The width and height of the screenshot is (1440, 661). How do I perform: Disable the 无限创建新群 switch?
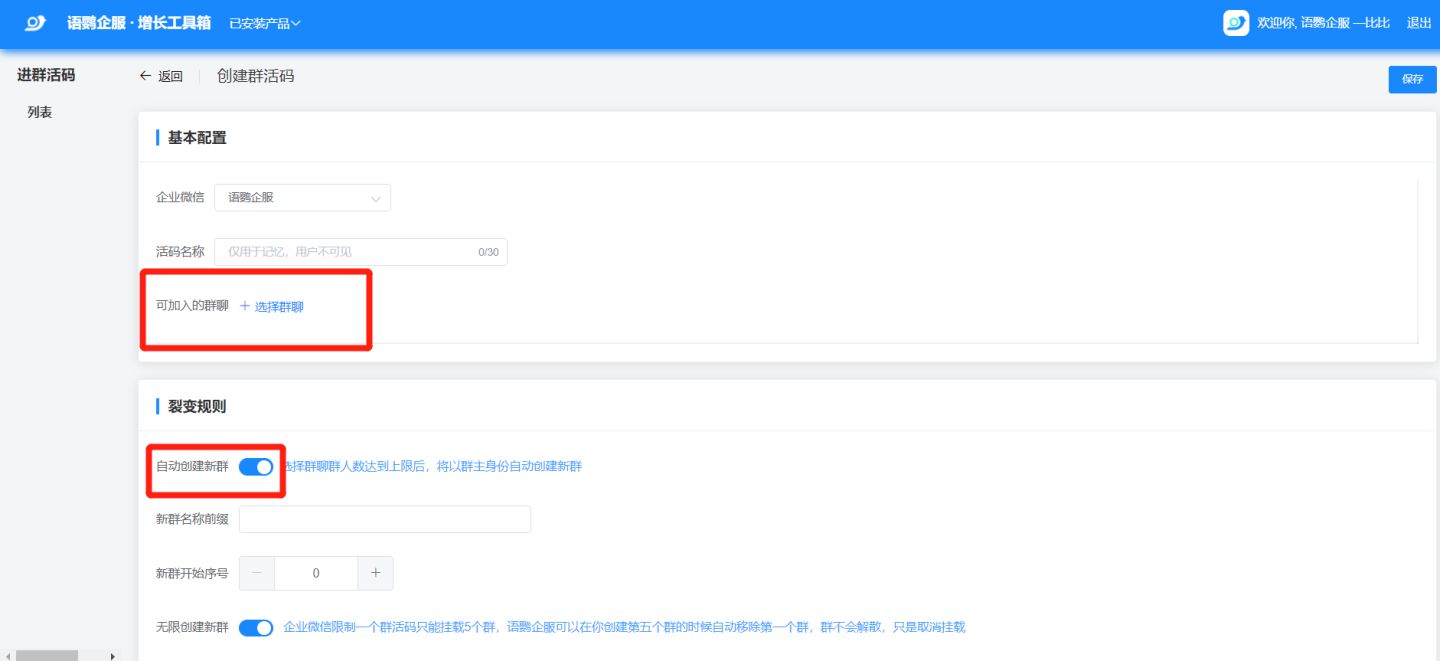(256, 628)
